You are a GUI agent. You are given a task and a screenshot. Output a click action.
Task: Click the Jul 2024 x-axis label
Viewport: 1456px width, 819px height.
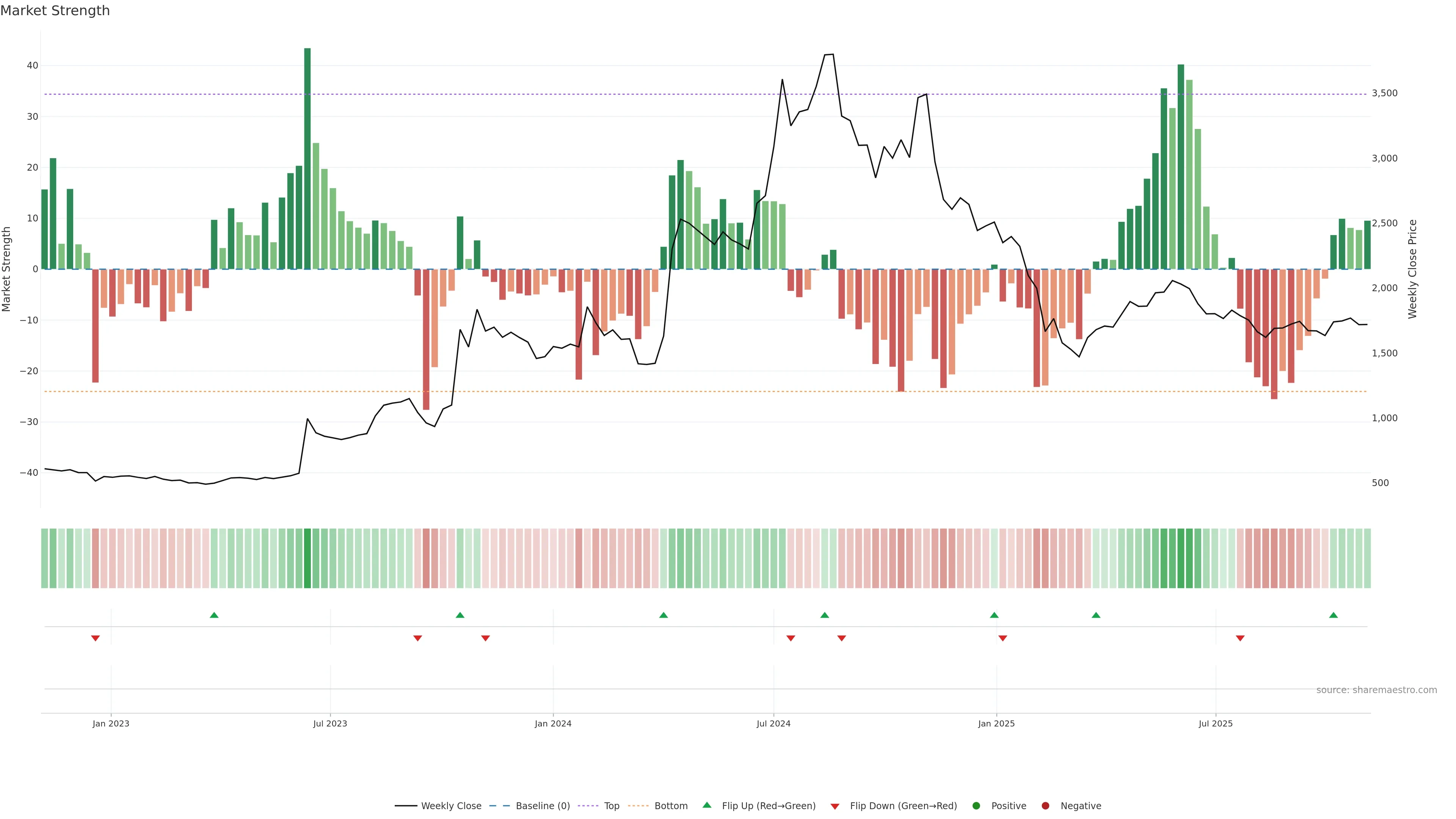point(773,723)
